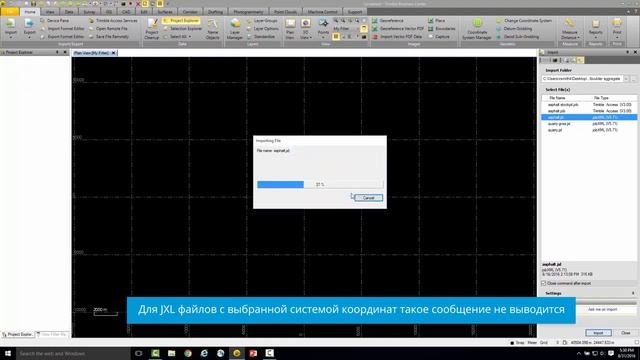640x360 pixels.
Task: Open the Import Folder path dropdown
Action: pyautogui.click(x=626, y=79)
